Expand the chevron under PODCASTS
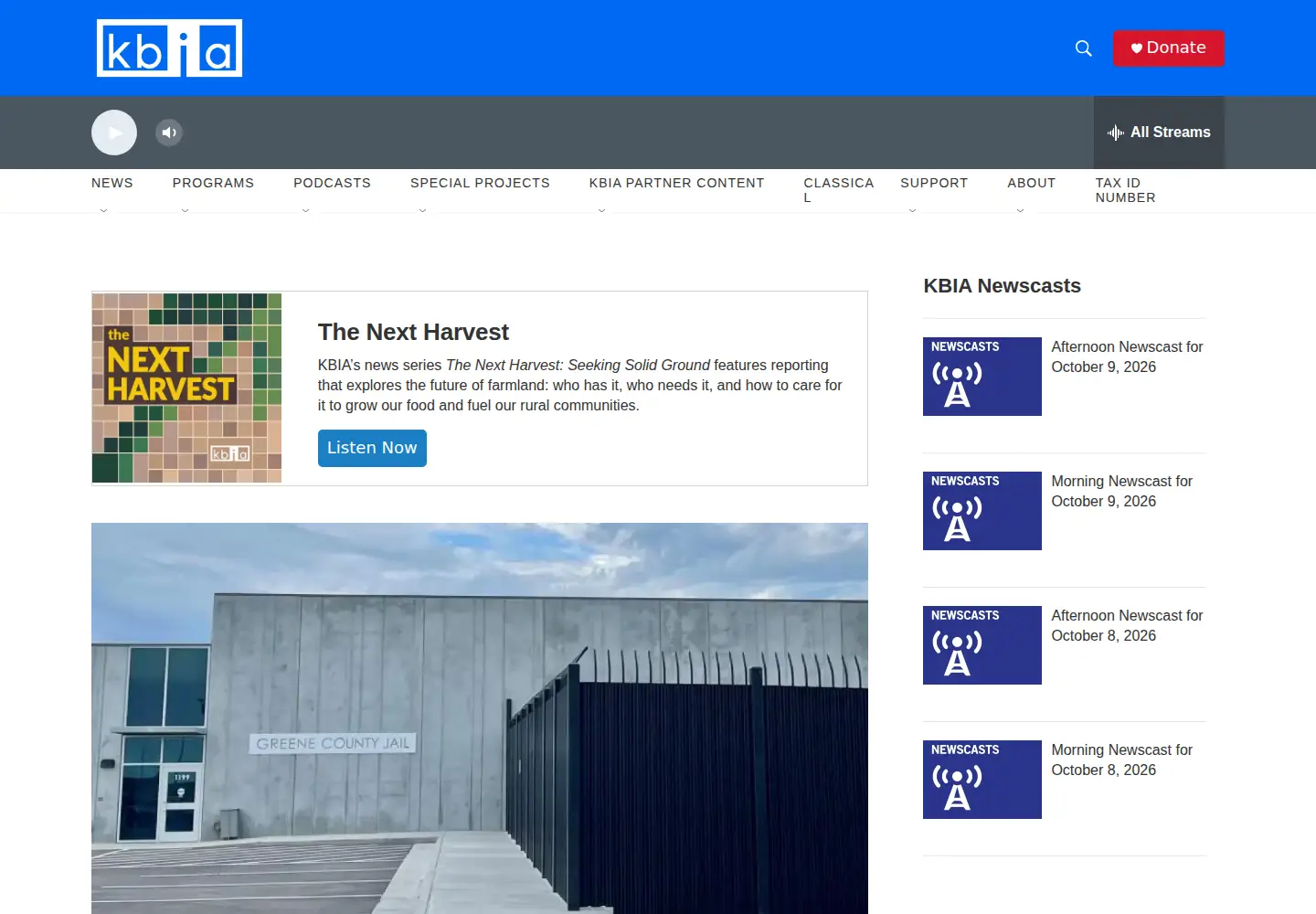The width and height of the screenshot is (1316, 914). [305, 209]
